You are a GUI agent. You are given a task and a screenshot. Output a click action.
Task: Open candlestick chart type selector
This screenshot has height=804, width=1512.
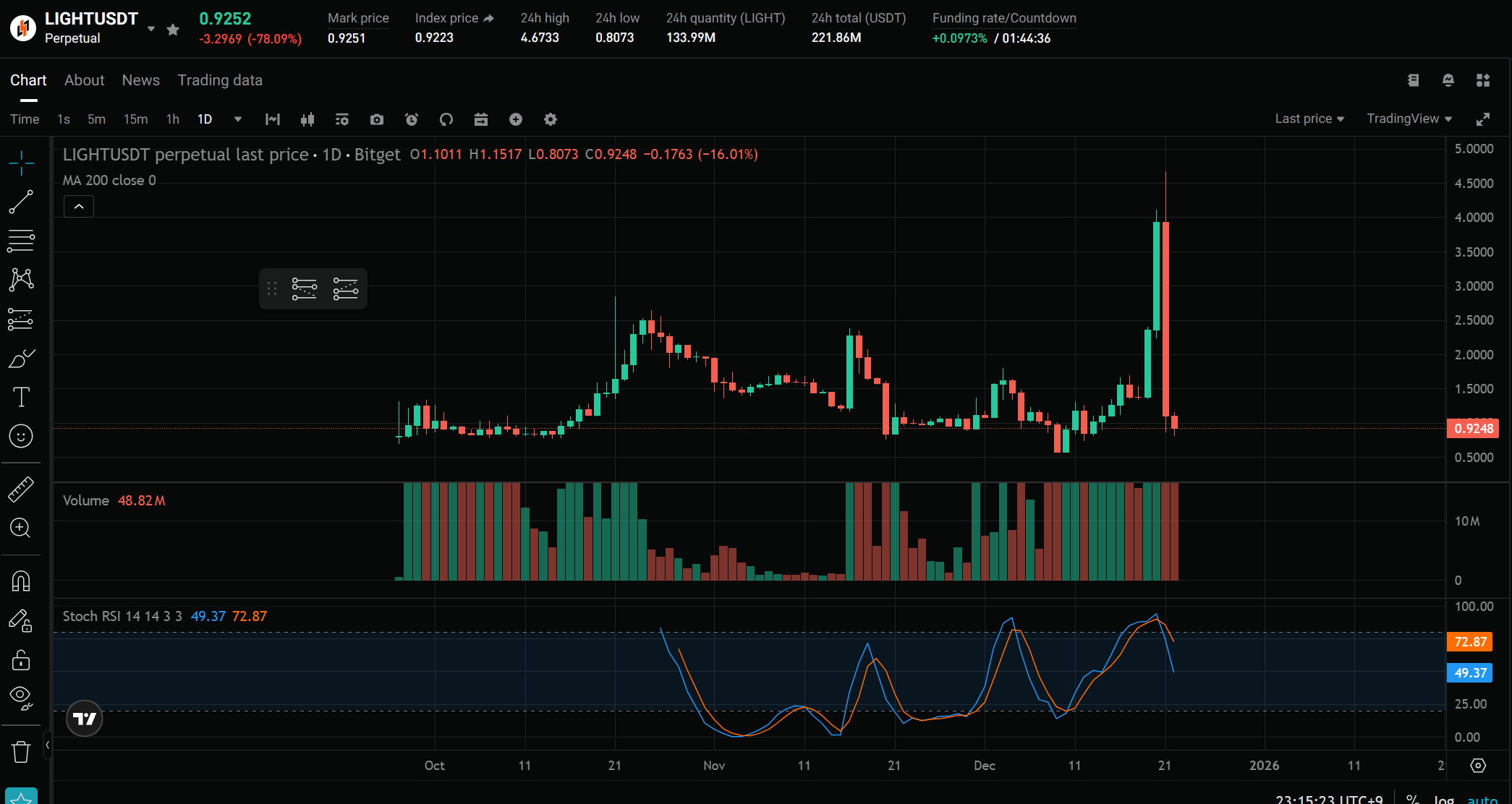click(x=307, y=119)
